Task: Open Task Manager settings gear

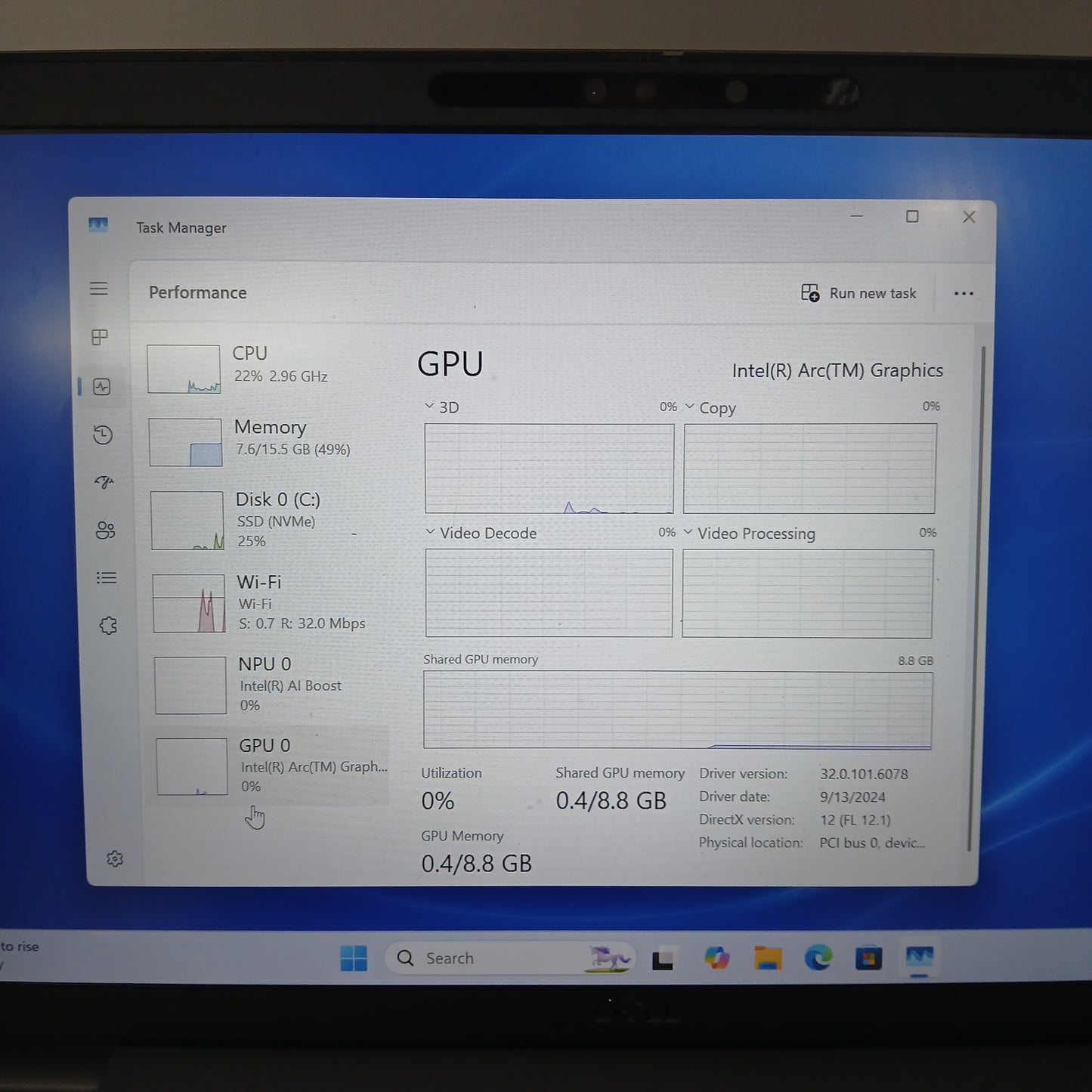Action: 115,859
